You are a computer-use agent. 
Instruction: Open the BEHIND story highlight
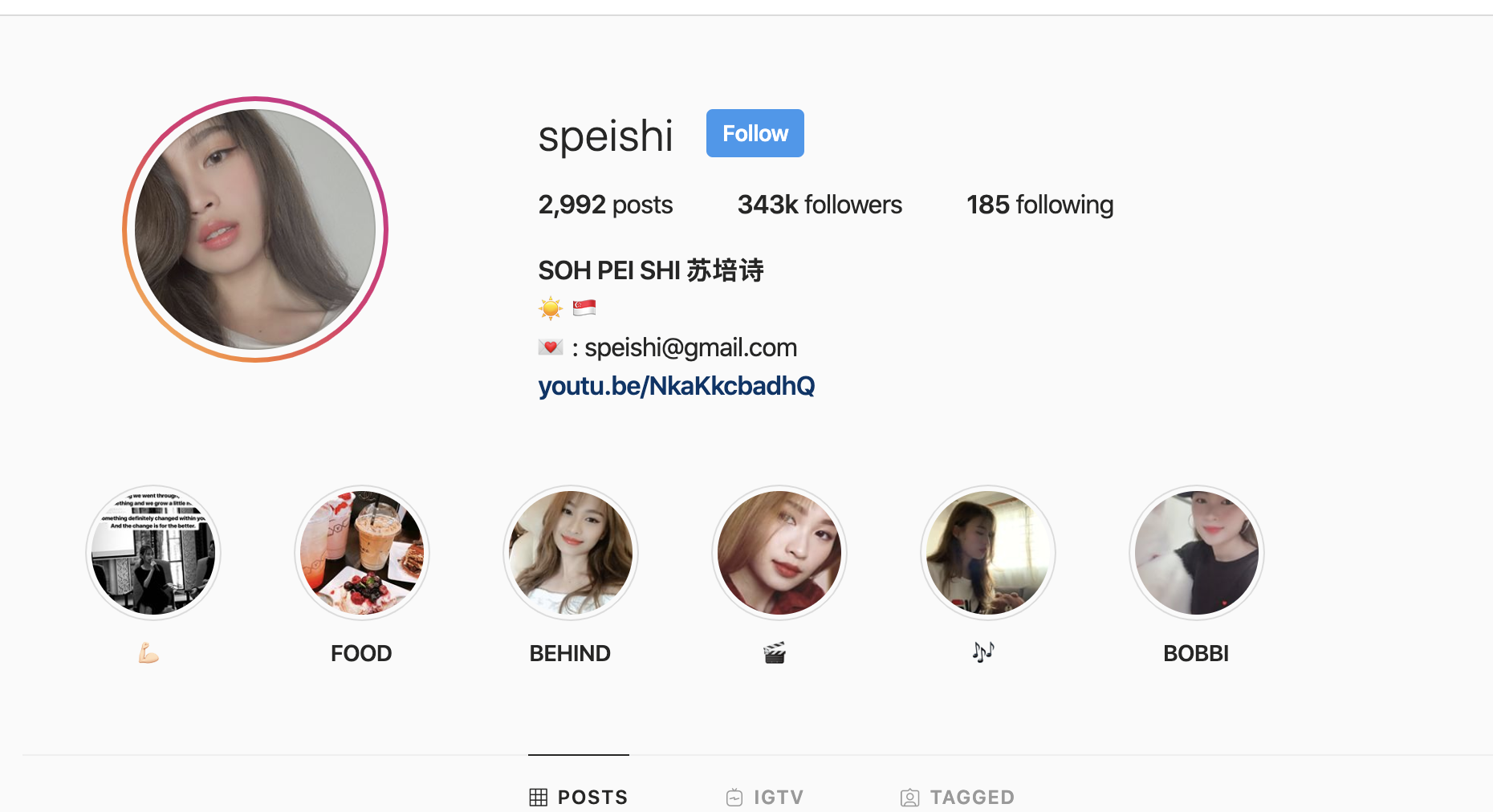[570, 553]
